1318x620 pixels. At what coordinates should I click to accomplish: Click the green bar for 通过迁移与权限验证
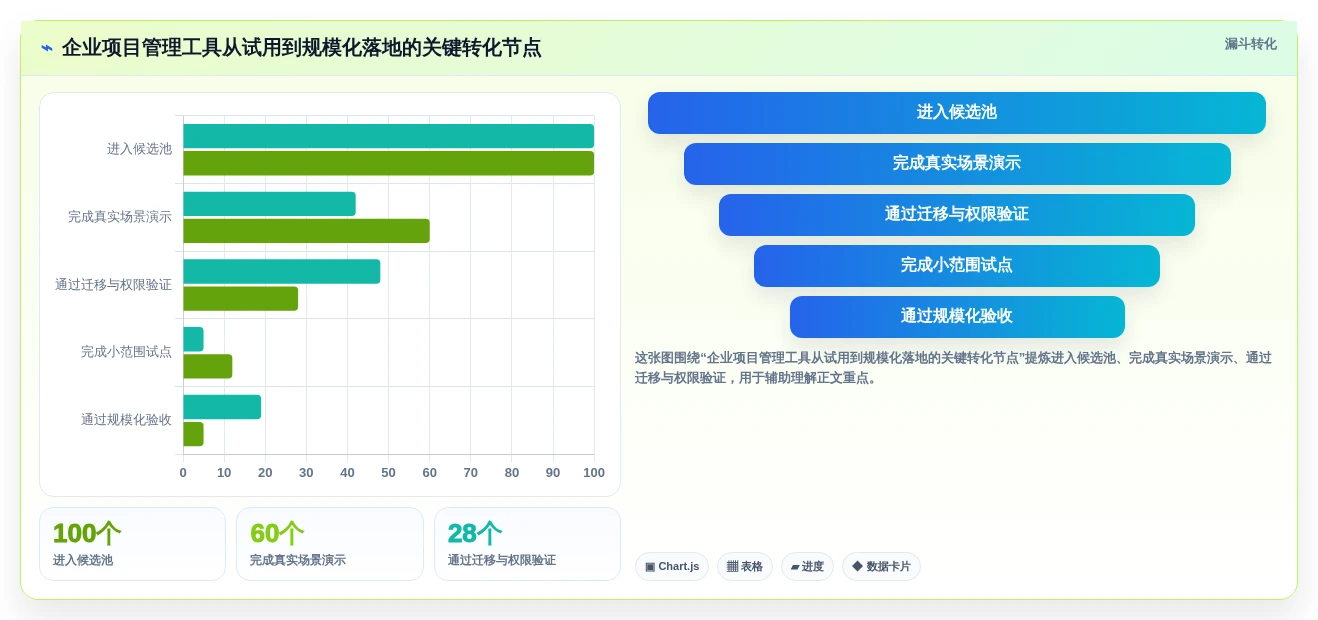click(x=240, y=299)
